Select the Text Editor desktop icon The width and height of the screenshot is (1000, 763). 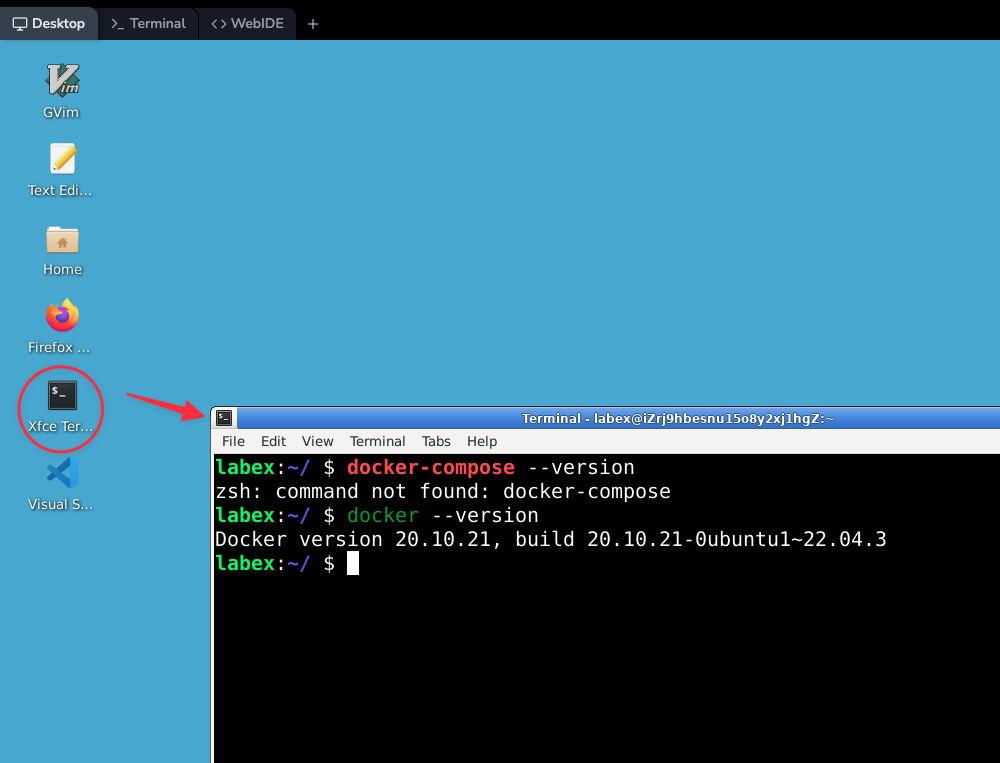coord(62,159)
